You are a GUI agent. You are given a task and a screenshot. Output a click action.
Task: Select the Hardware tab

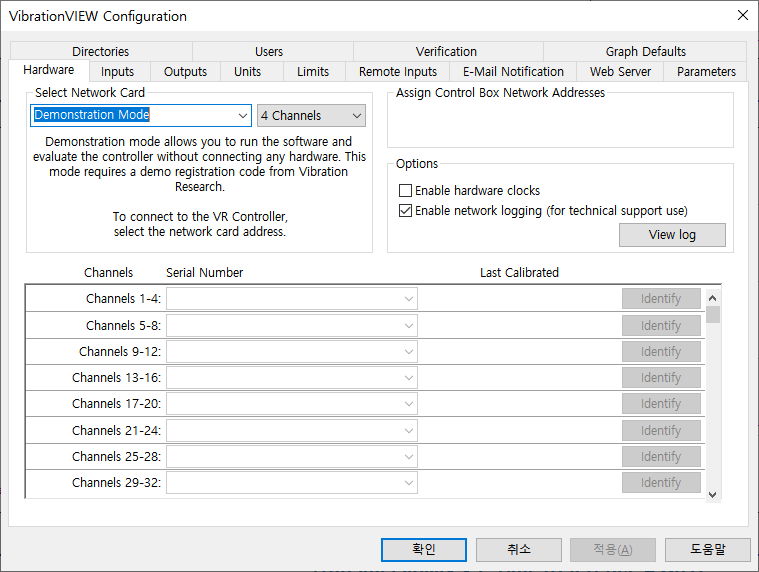click(x=48, y=70)
